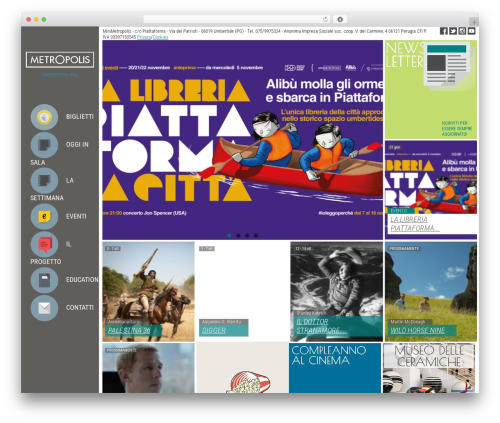Open the popcorn illustration tile
500x423 pixels.
[242, 368]
